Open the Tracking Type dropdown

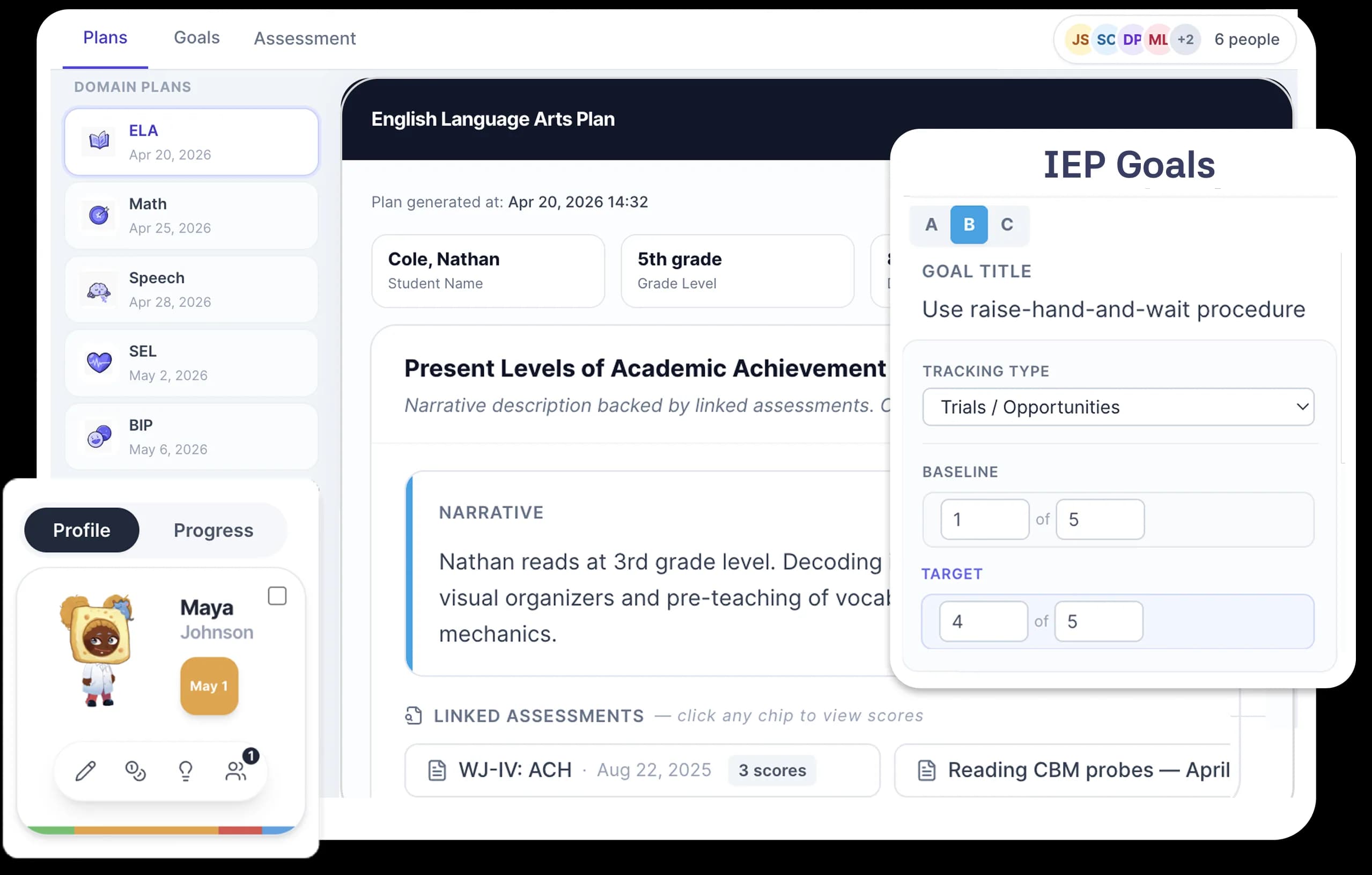[x=1118, y=407]
